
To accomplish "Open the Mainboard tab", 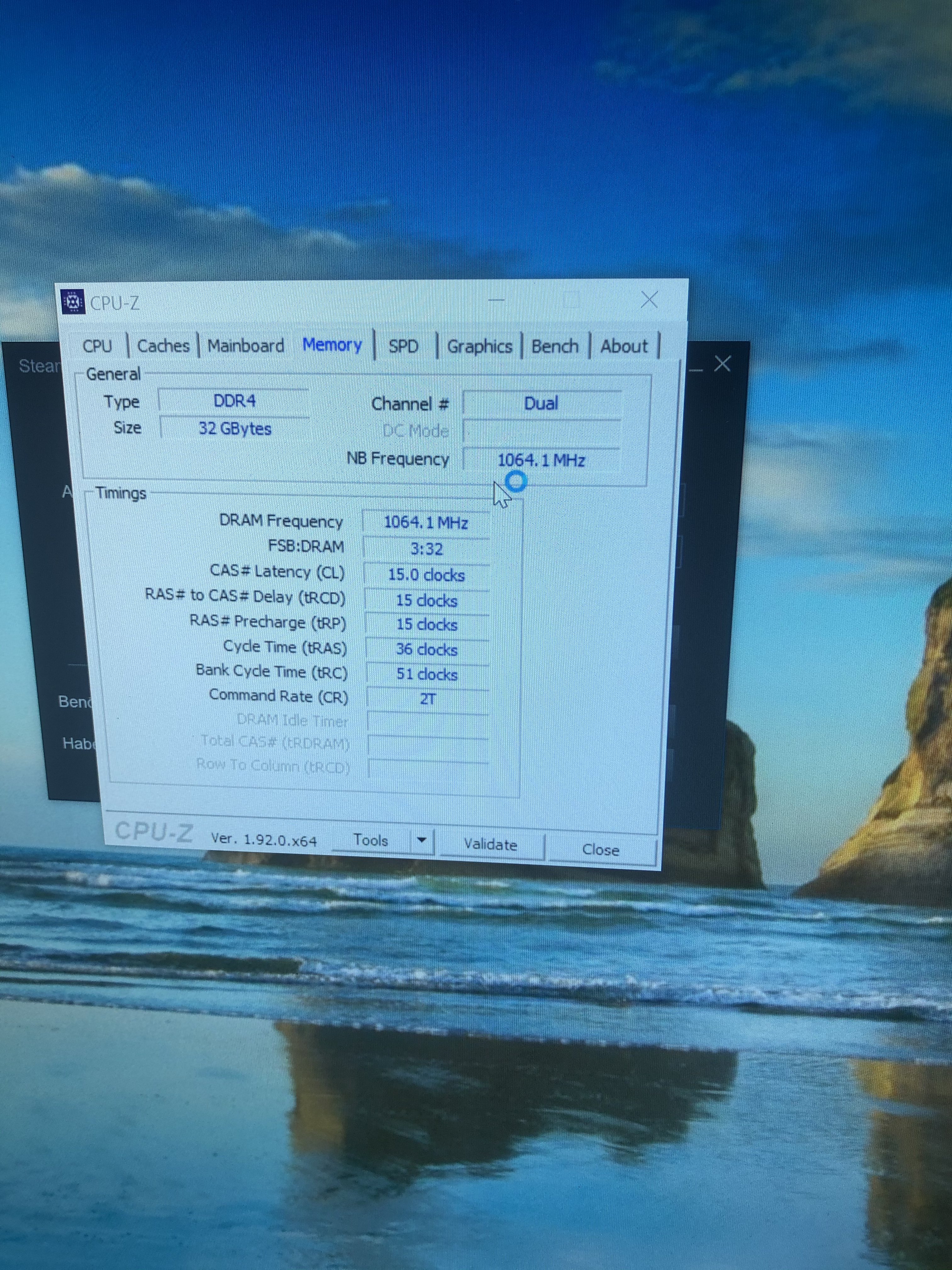I will [x=246, y=346].
